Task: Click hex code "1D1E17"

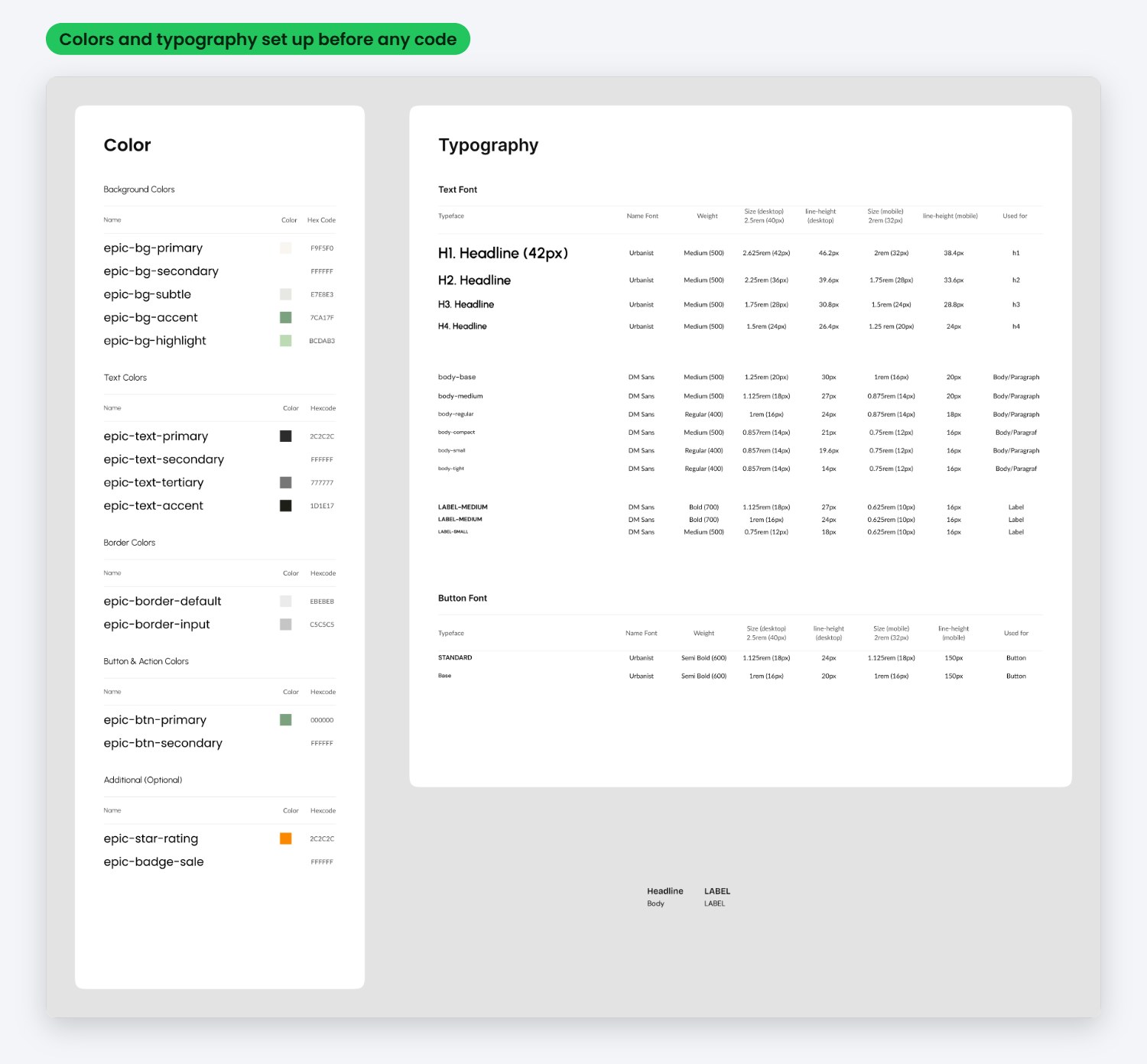Action: pyautogui.click(x=322, y=506)
